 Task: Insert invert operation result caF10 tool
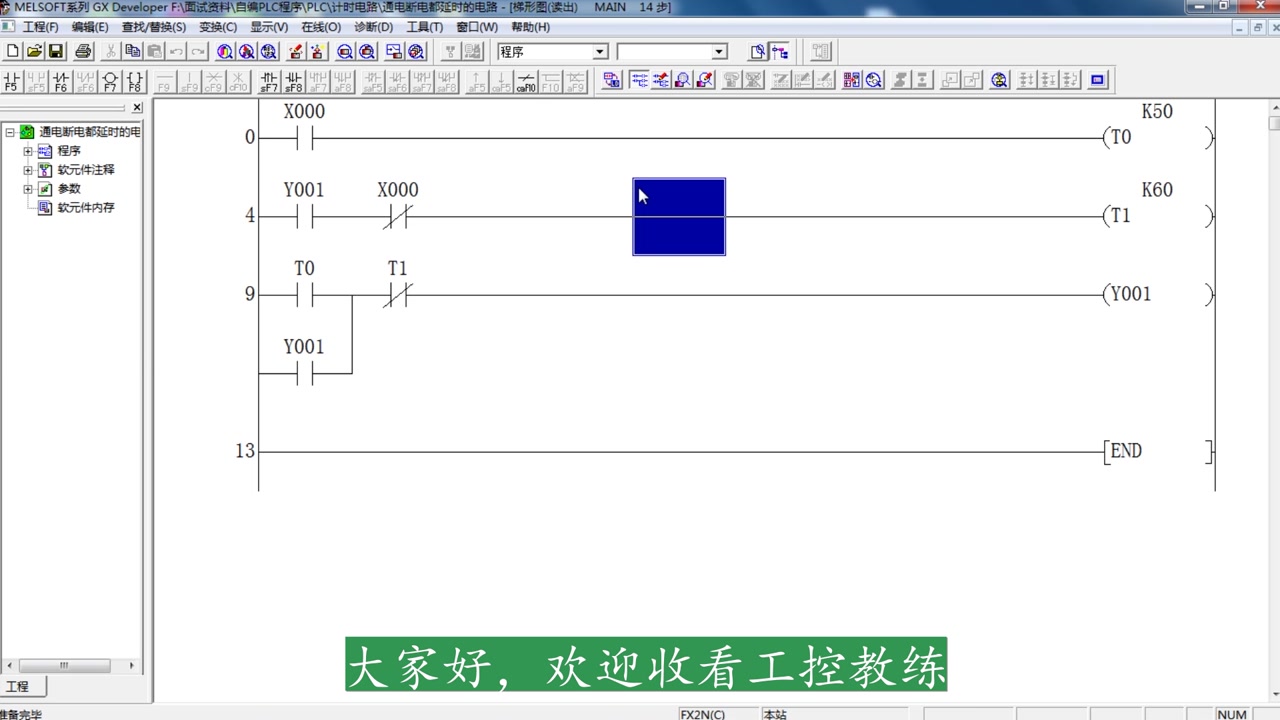pyautogui.click(x=526, y=81)
